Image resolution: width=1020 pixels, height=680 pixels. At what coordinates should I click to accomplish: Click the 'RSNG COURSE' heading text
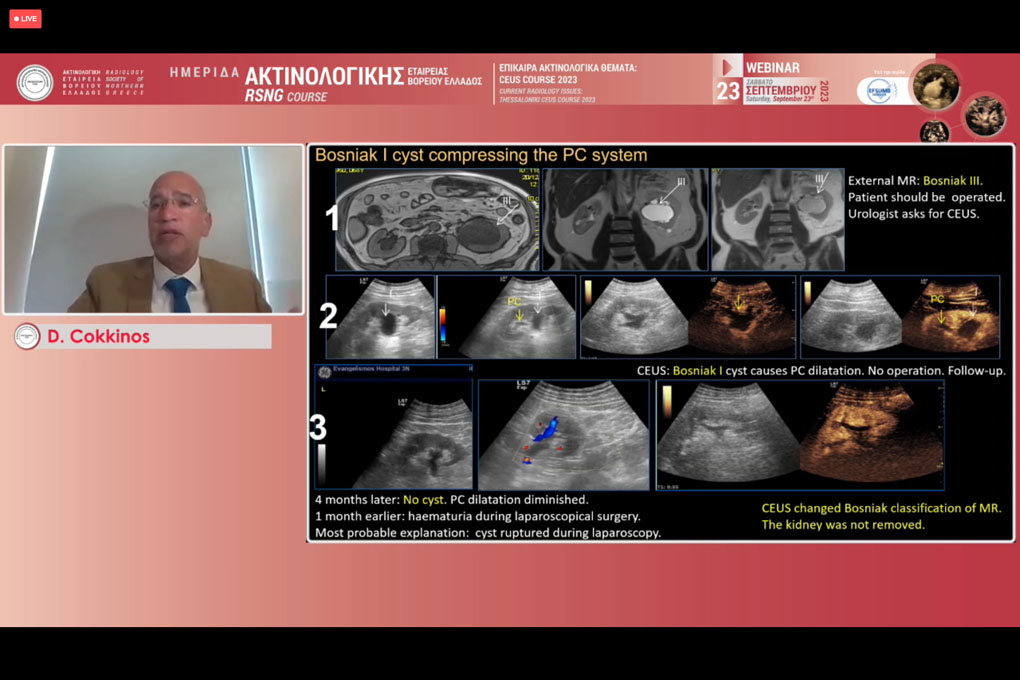point(286,96)
